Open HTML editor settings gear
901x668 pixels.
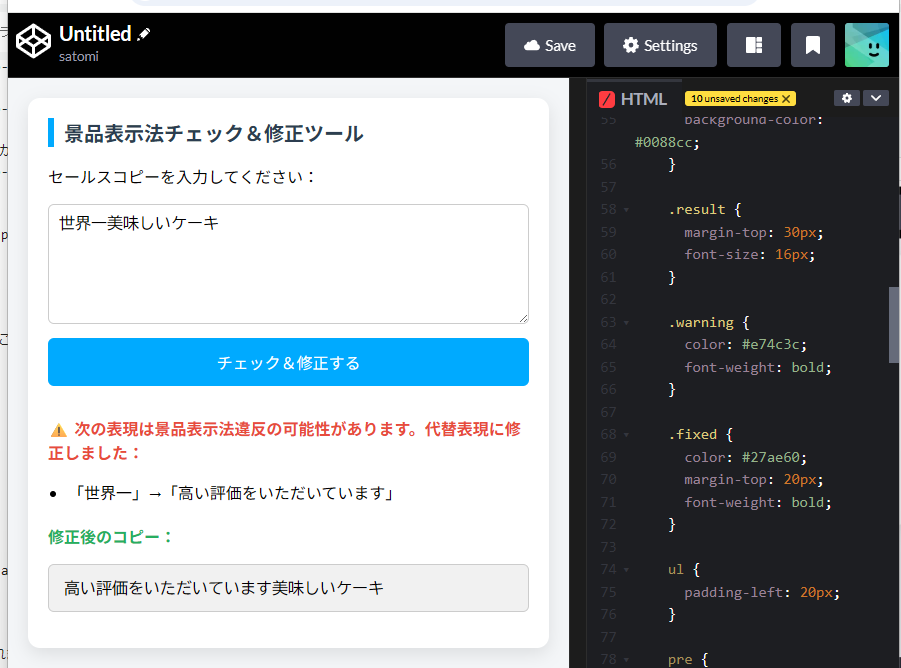coord(847,98)
